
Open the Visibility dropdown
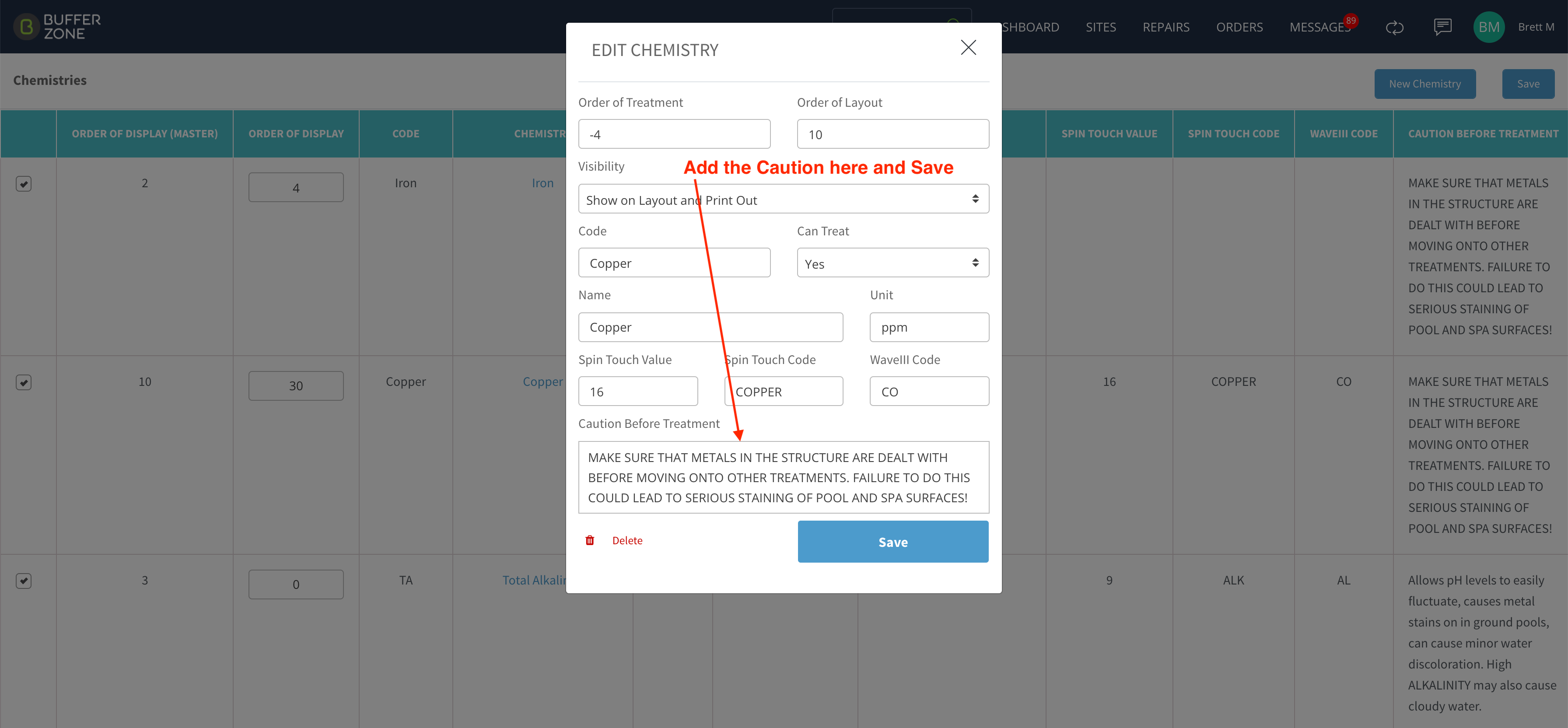point(784,199)
